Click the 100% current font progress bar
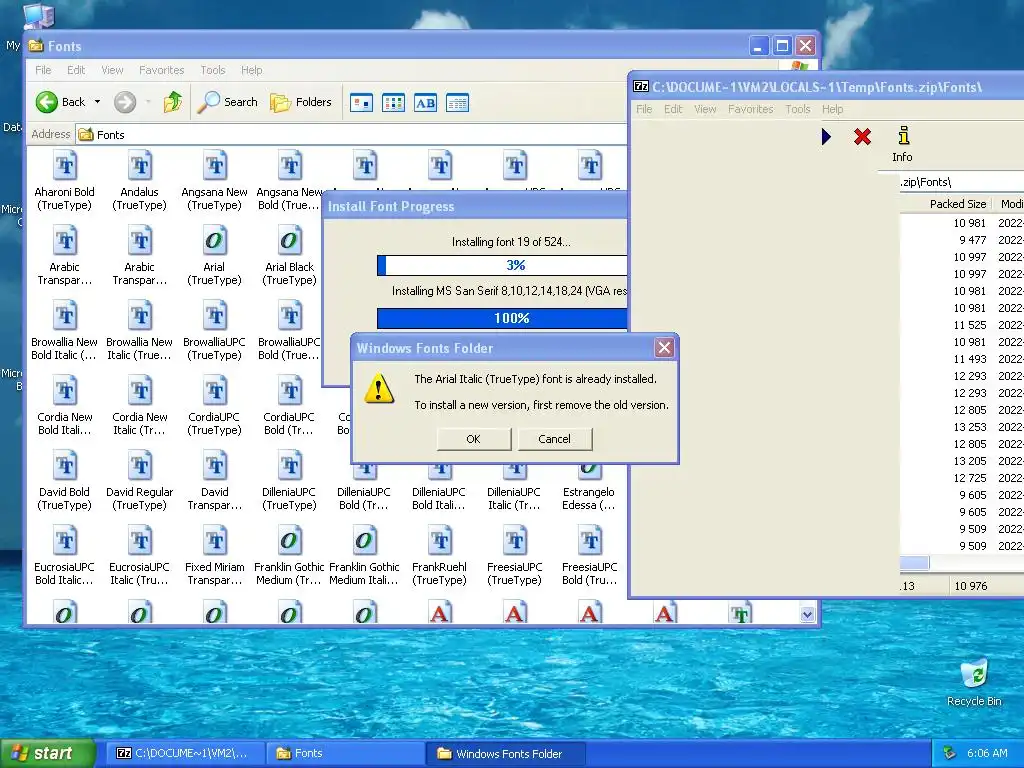This screenshot has height=768, width=1024. click(502, 318)
